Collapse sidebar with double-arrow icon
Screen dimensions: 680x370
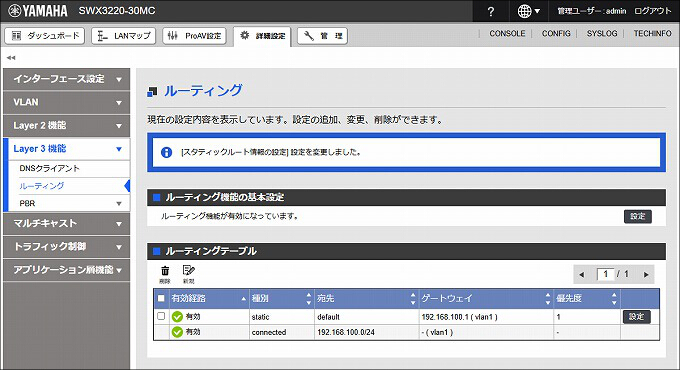11,58
